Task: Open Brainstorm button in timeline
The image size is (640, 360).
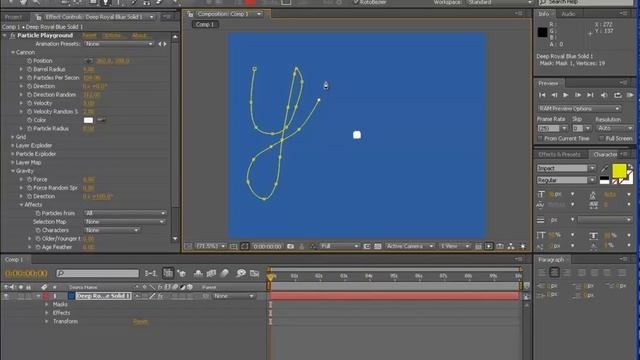Action: [x=241, y=273]
